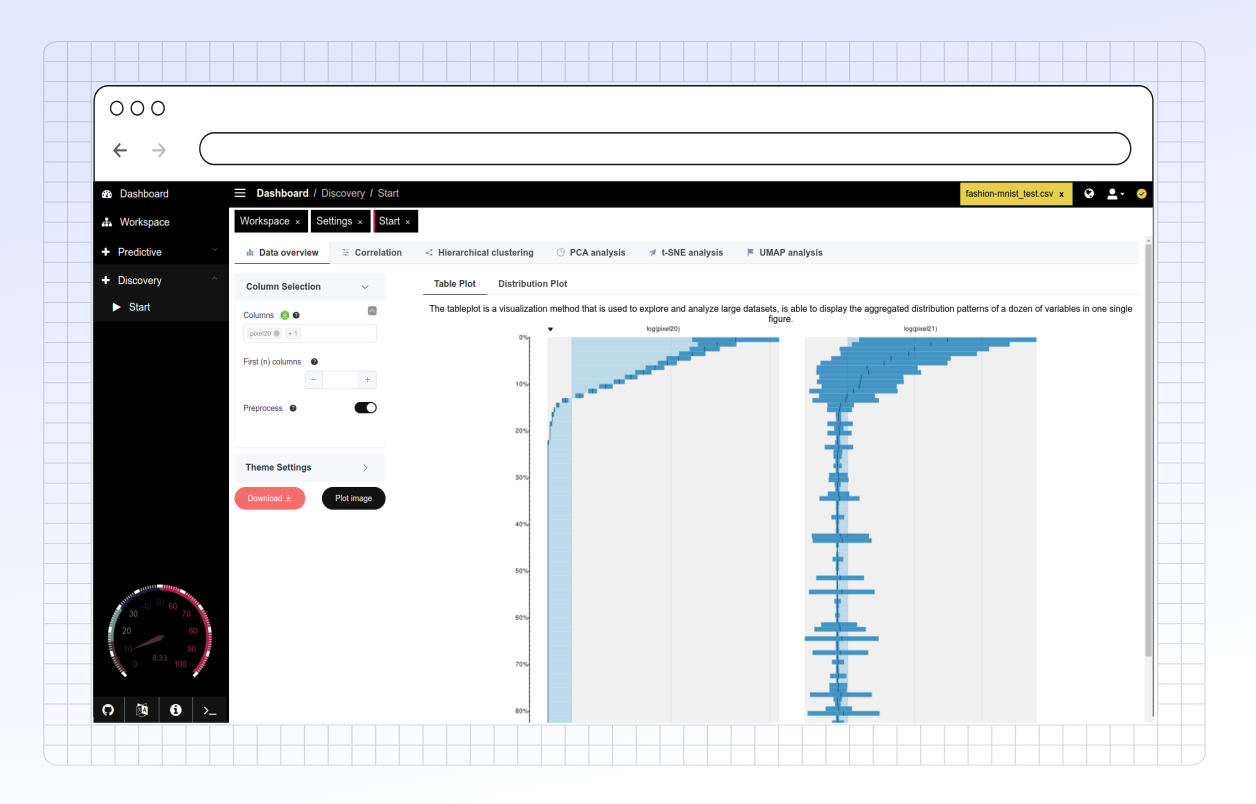Open the GitHub icon link

[x=108, y=710]
